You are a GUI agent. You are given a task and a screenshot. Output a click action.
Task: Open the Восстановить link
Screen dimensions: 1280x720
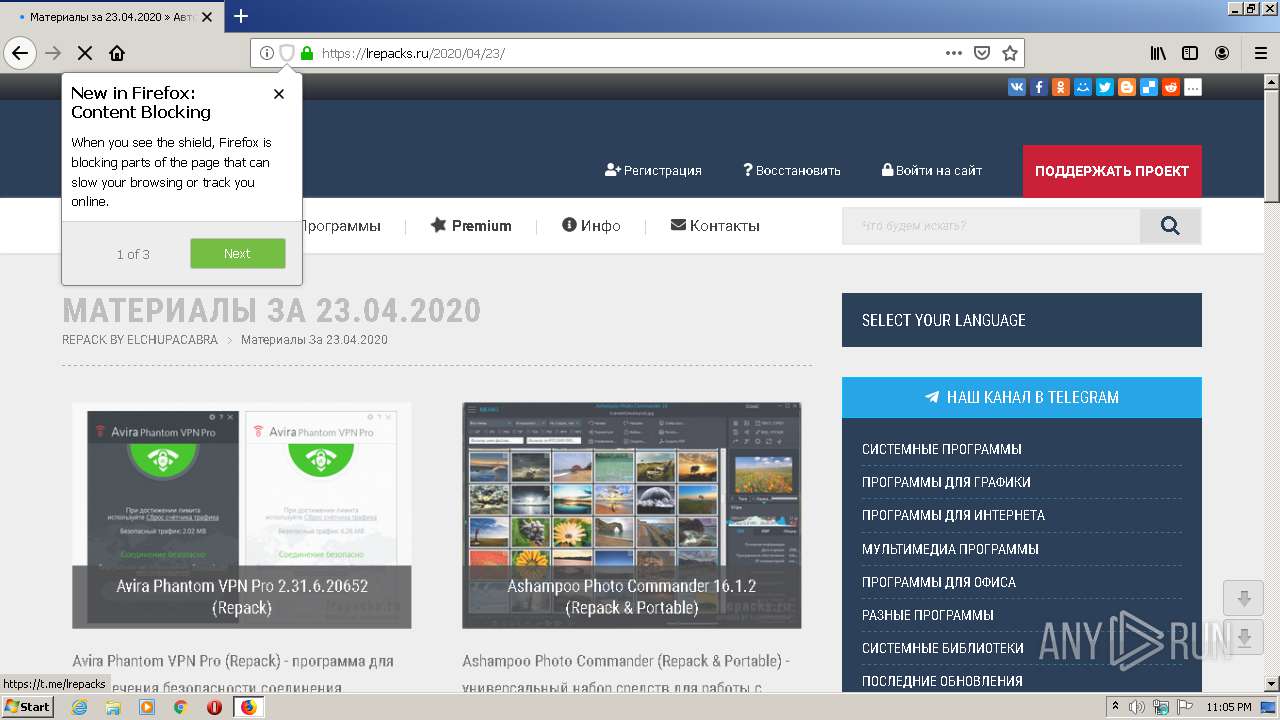791,170
